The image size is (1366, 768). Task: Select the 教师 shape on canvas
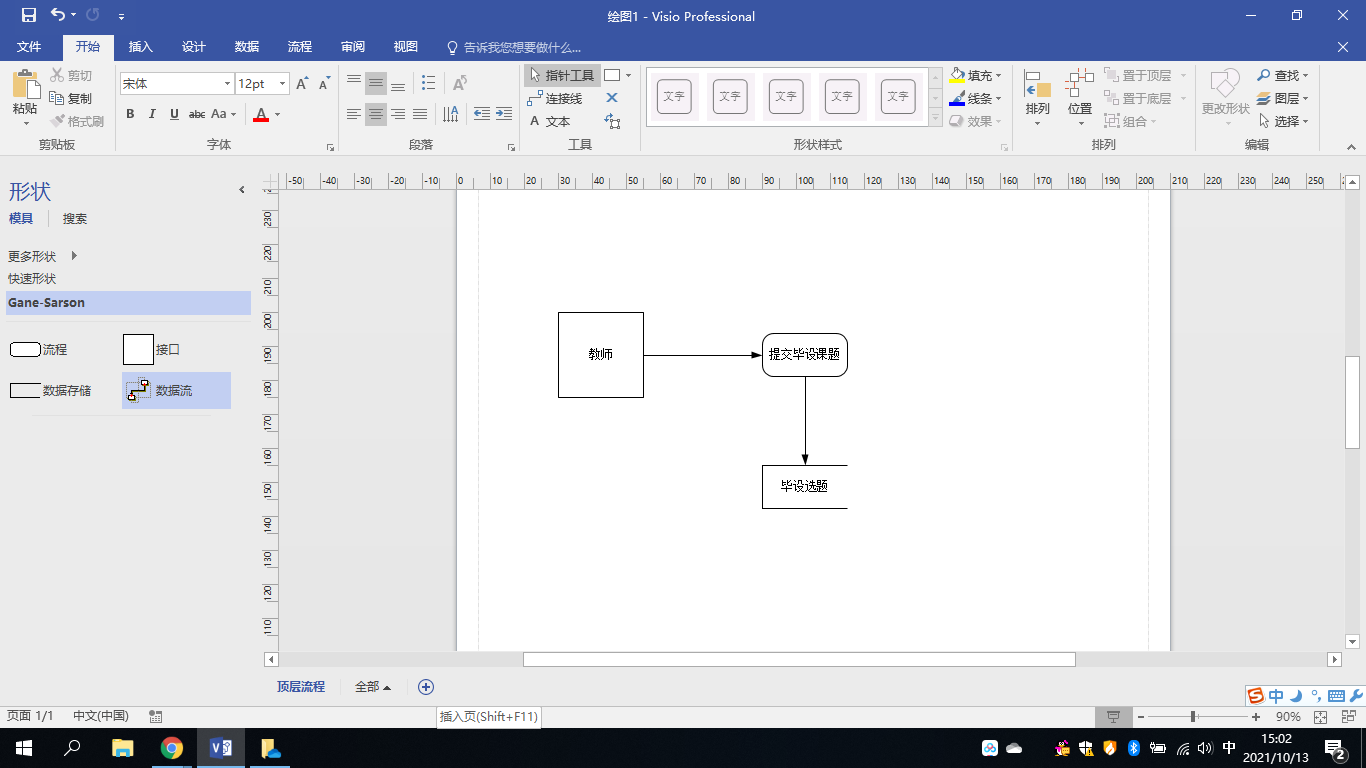[600, 355]
